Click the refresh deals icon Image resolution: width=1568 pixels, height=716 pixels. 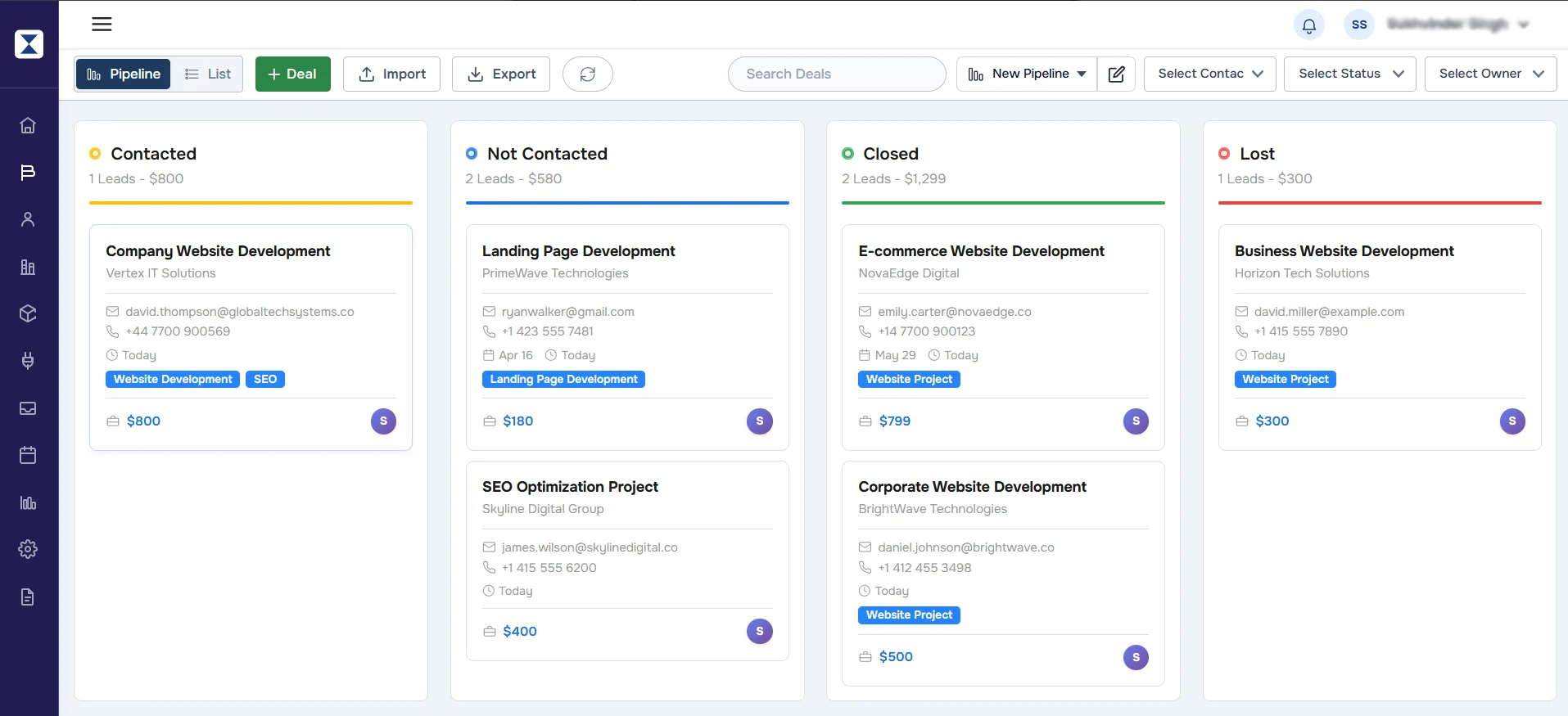[x=587, y=74]
